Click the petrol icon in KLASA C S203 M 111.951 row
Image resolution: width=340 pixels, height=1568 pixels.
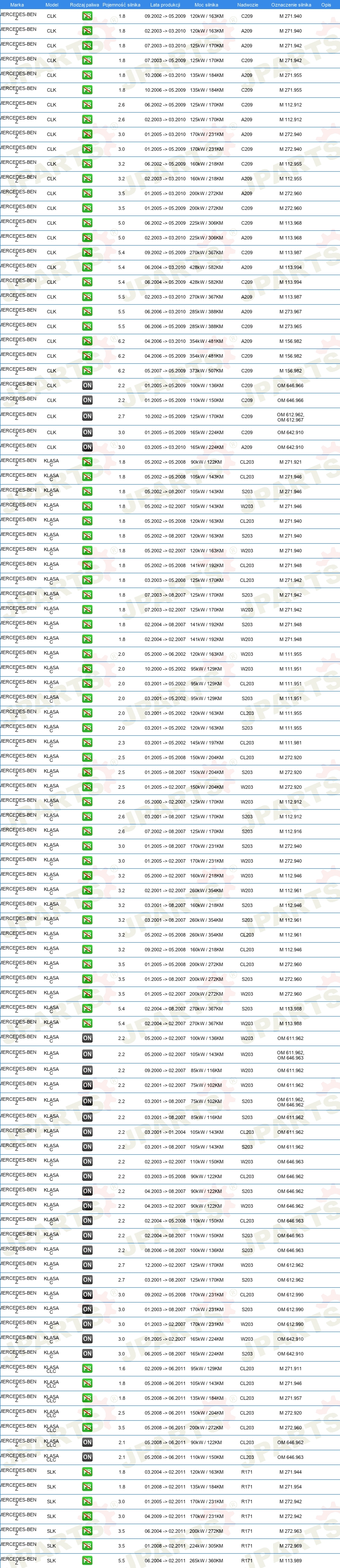pyautogui.click(x=87, y=698)
